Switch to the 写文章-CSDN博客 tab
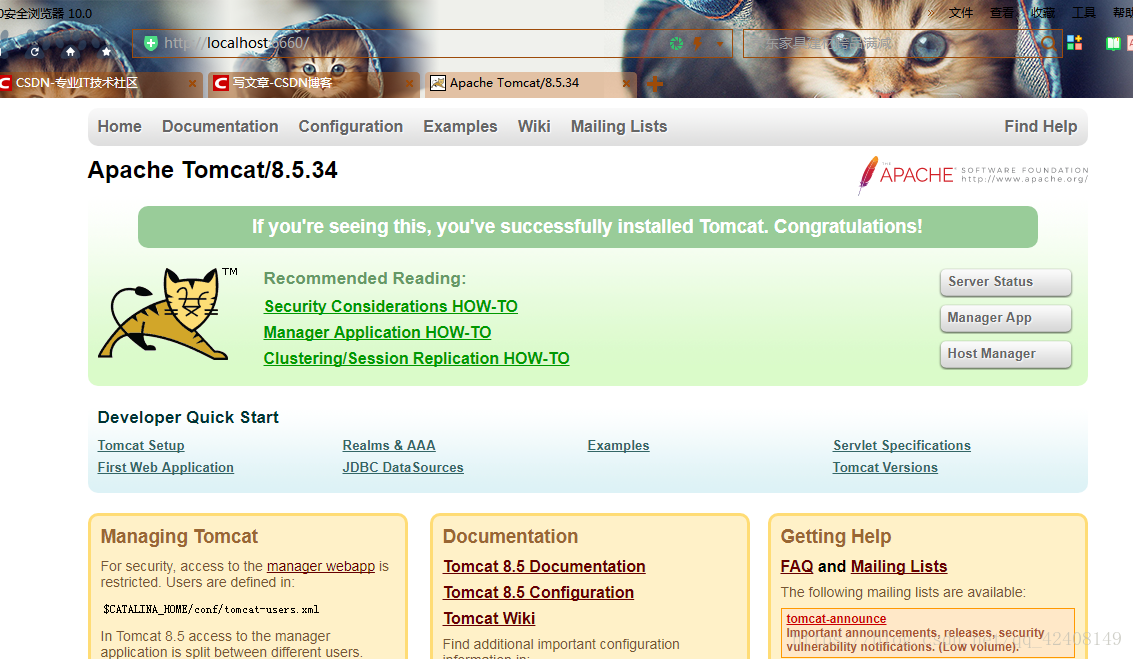Screen dimensions: 1133x659 pyautogui.click(x=313, y=84)
